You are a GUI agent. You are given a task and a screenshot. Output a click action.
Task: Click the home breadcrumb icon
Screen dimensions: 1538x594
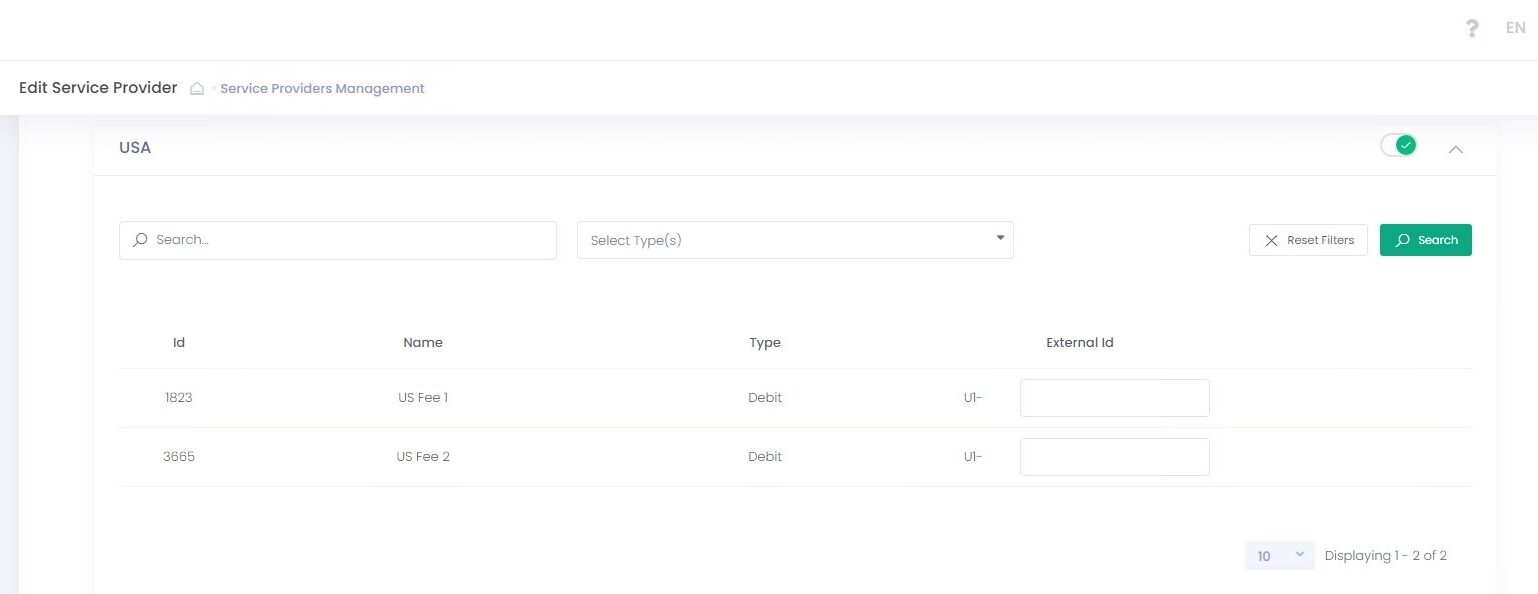pos(197,88)
